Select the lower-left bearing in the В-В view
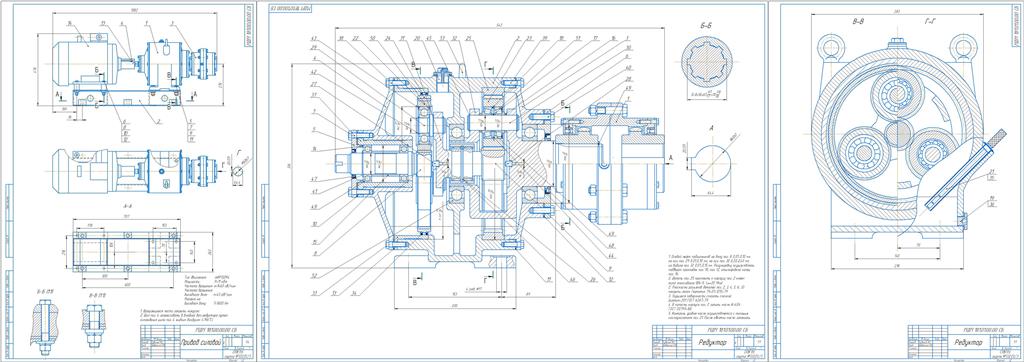 (x=861, y=153)
